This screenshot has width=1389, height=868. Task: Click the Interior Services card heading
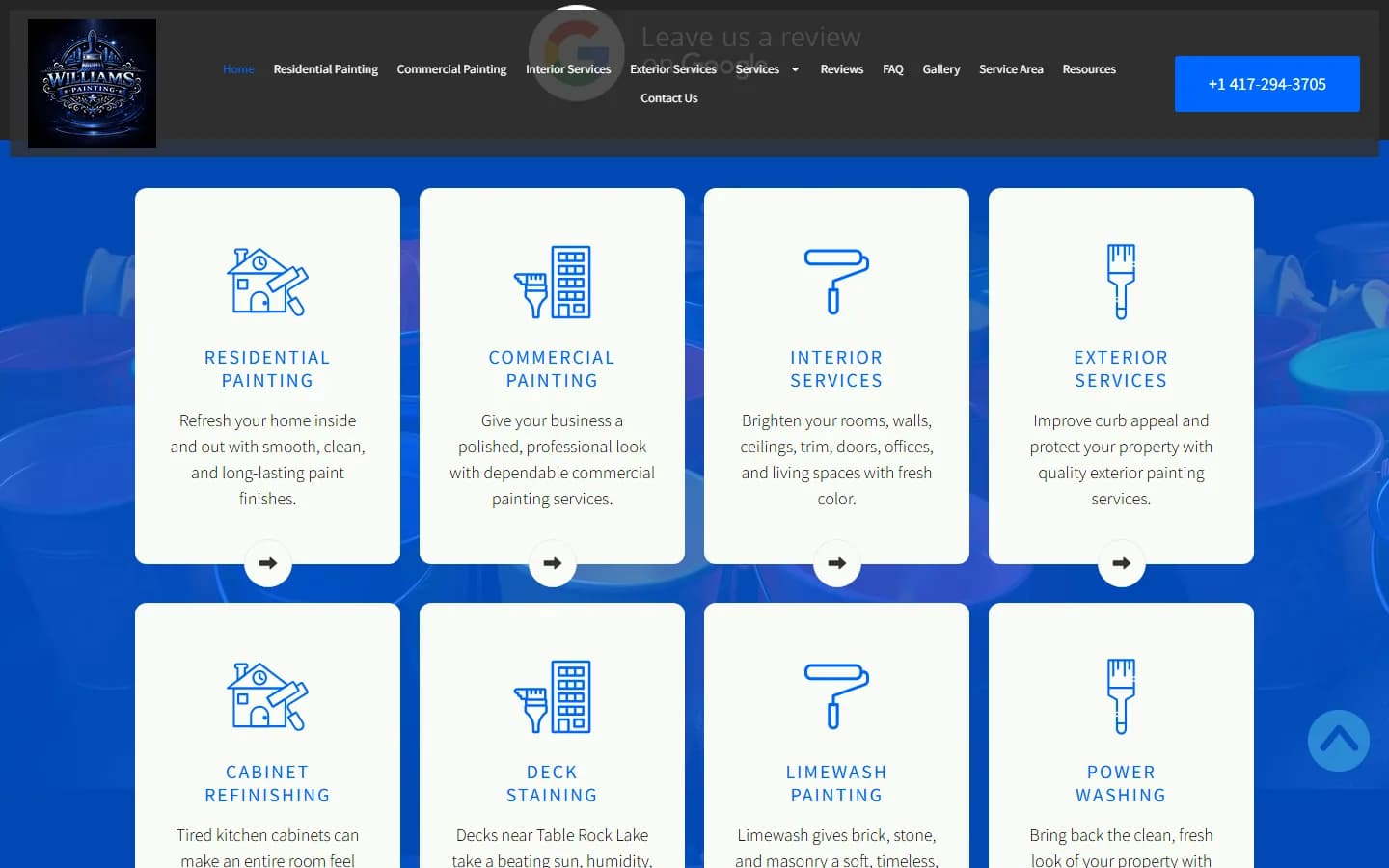(836, 369)
